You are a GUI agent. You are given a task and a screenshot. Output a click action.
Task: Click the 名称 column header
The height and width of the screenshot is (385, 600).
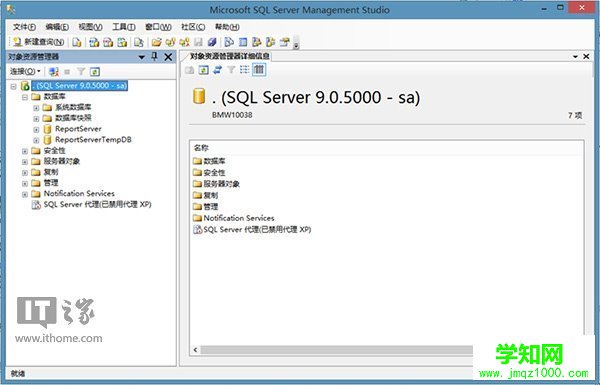201,148
